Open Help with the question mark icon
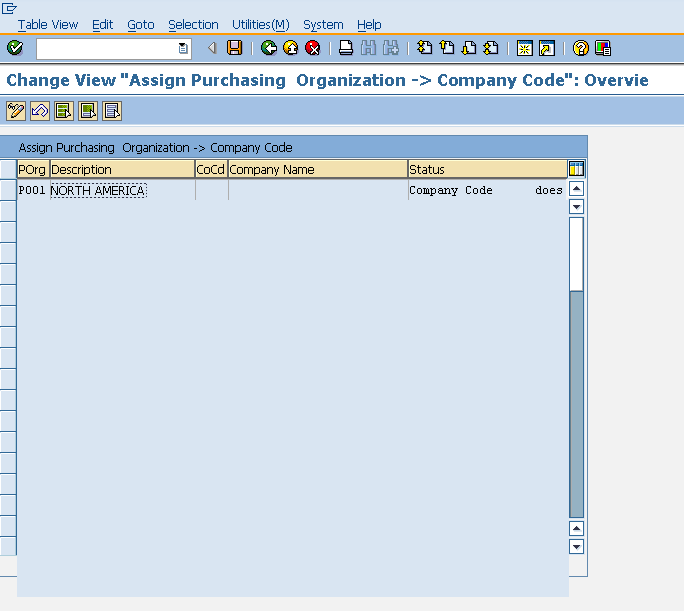Screen dimensions: 684x611 [x=581, y=48]
